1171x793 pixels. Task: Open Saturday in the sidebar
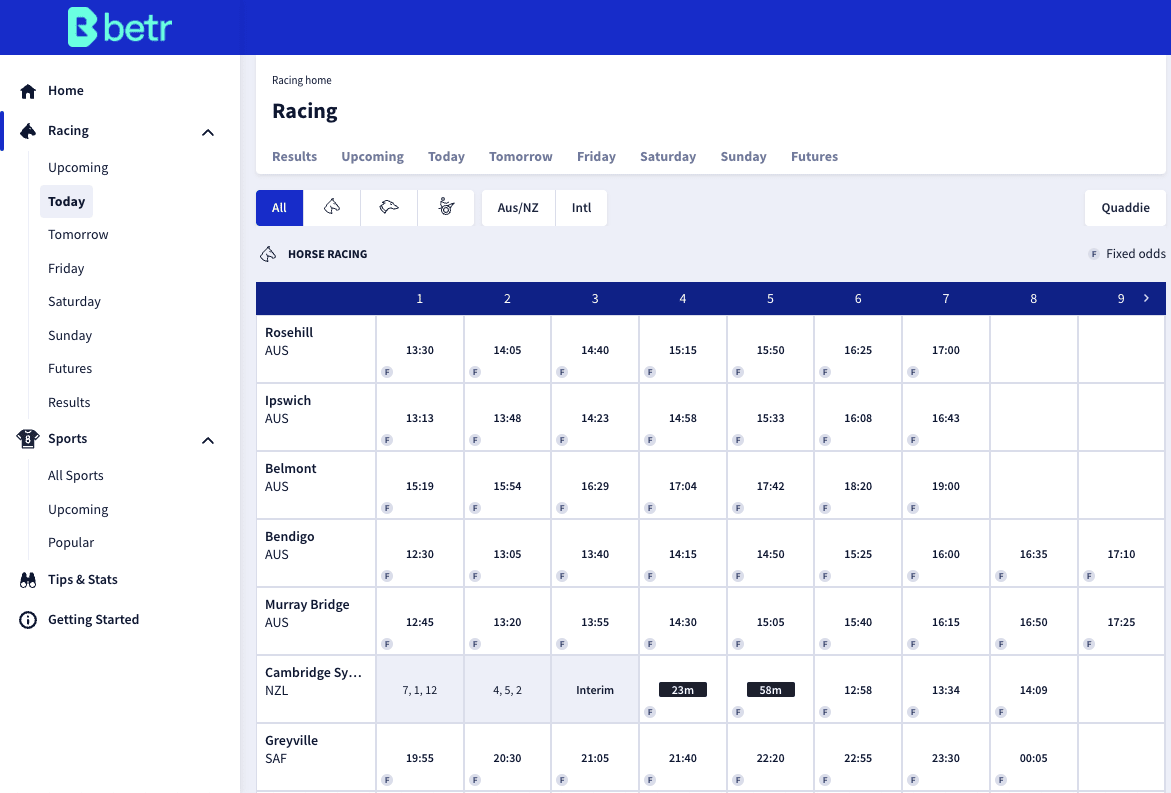click(x=74, y=302)
